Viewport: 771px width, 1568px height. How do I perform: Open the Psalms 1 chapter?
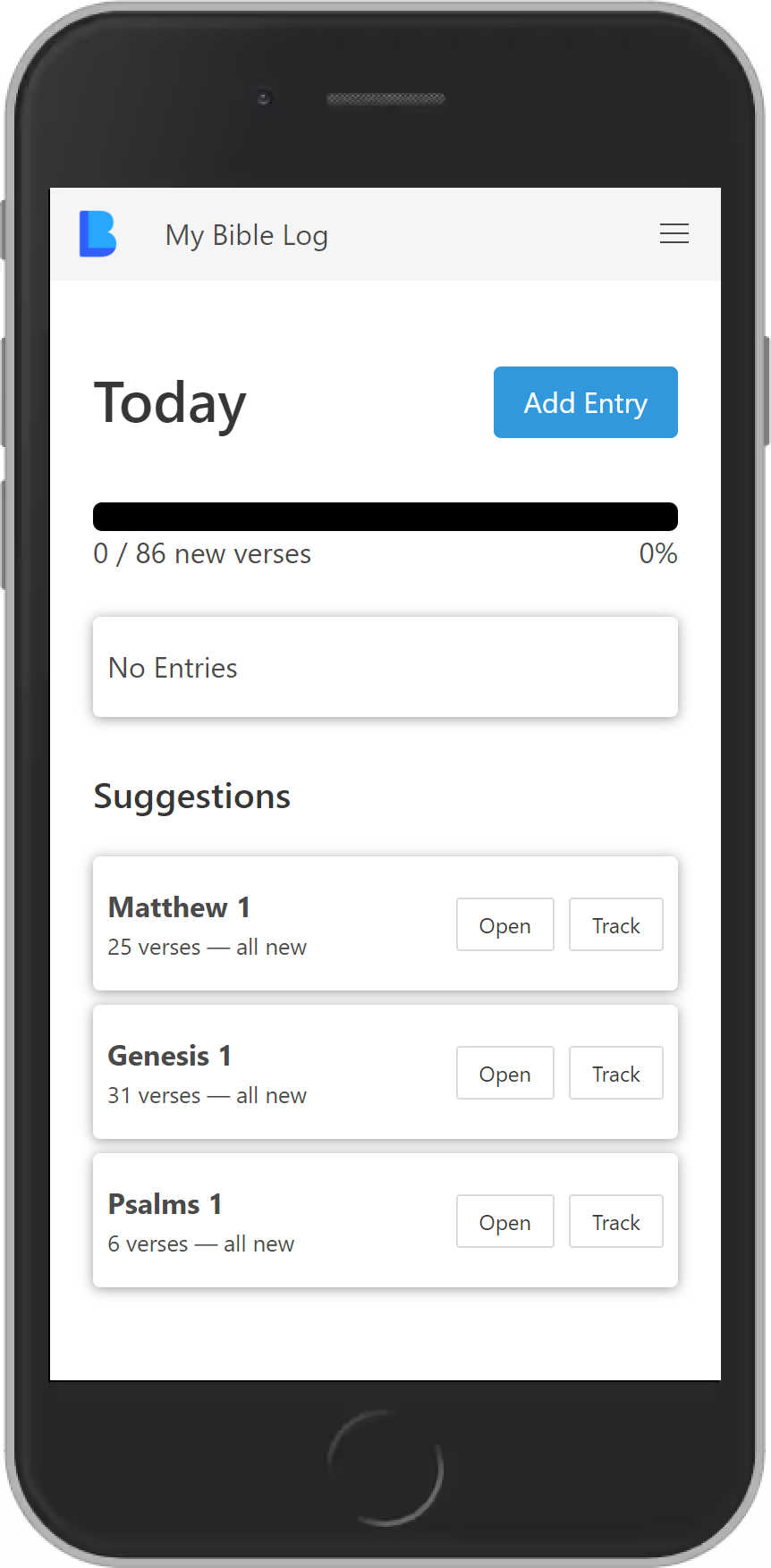tap(504, 1221)
